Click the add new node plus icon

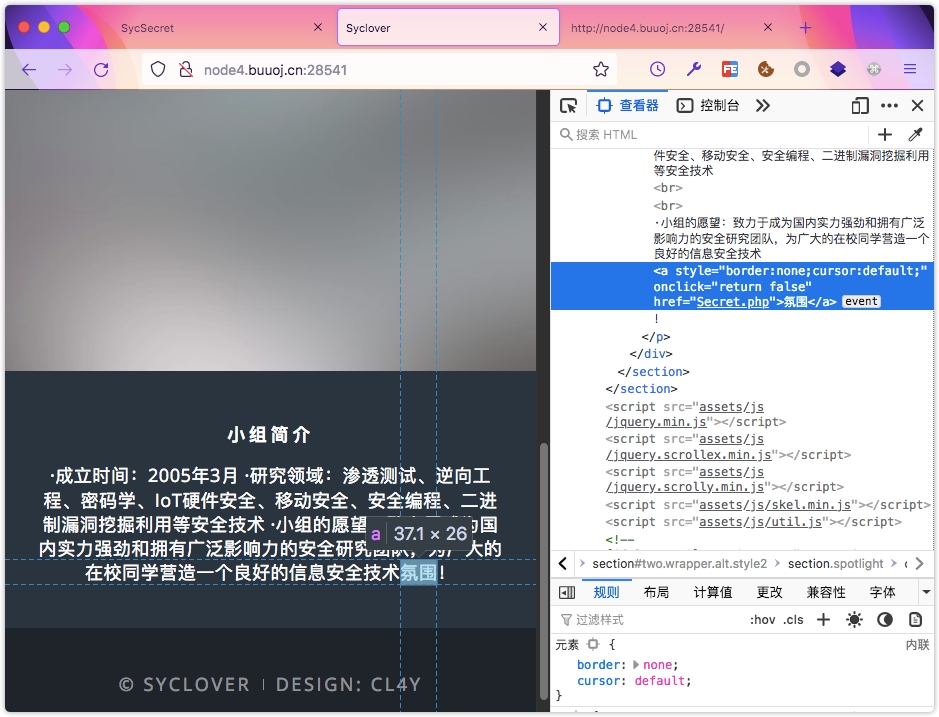coord(885,135)
